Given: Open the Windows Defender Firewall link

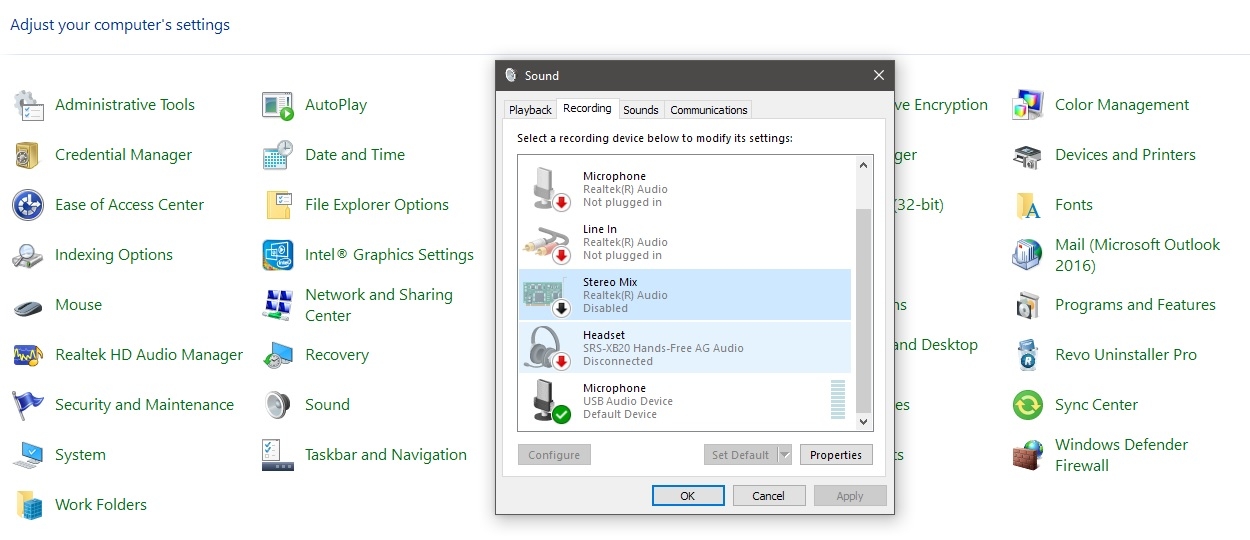Looking at the screenshot, I should pos(1122,455).
